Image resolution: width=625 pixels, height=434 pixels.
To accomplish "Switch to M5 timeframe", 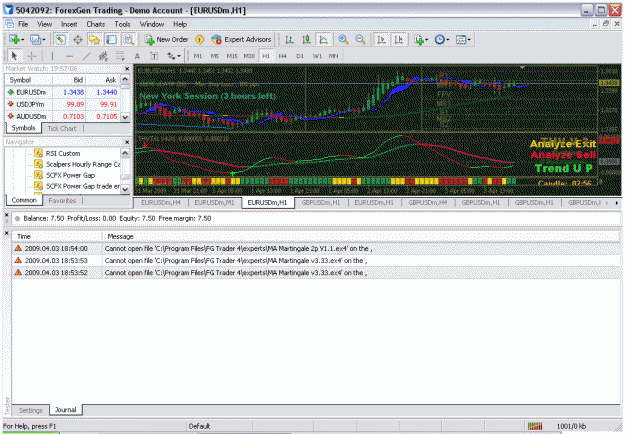I will point(214,56).
